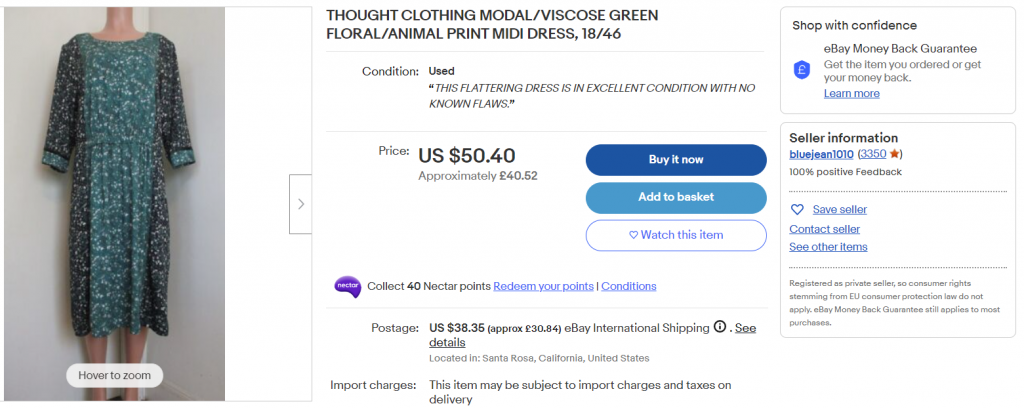The image size is (1024, 408).
Task: Click the orange feedback star icon
Action: pyautogui.click(x=895, y=154)
